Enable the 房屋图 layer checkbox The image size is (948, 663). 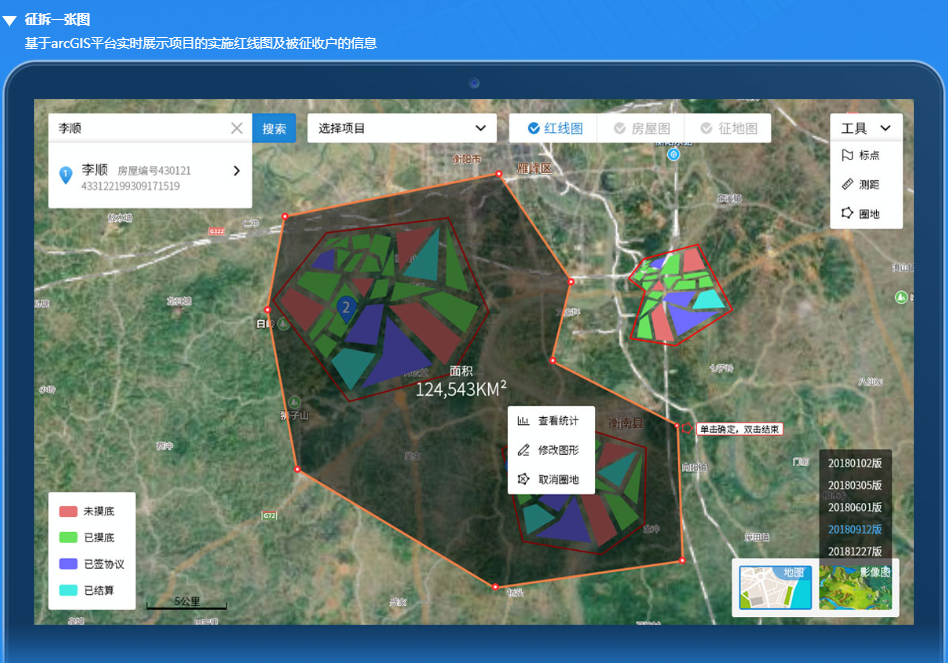(x=620, y=128)
